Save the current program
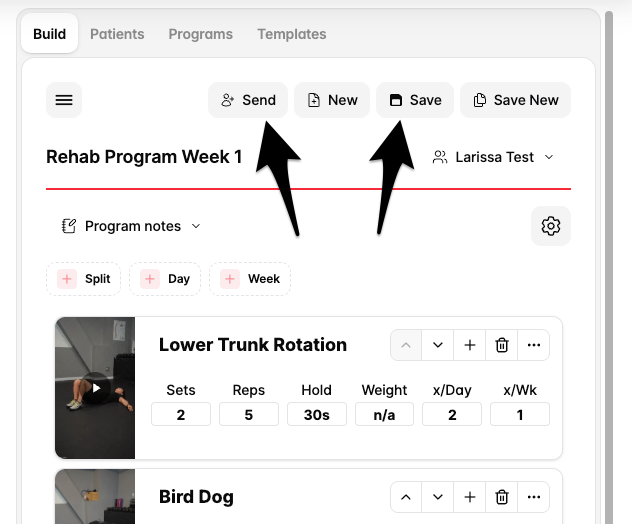 pyautogui.click(x=415, y=100)
